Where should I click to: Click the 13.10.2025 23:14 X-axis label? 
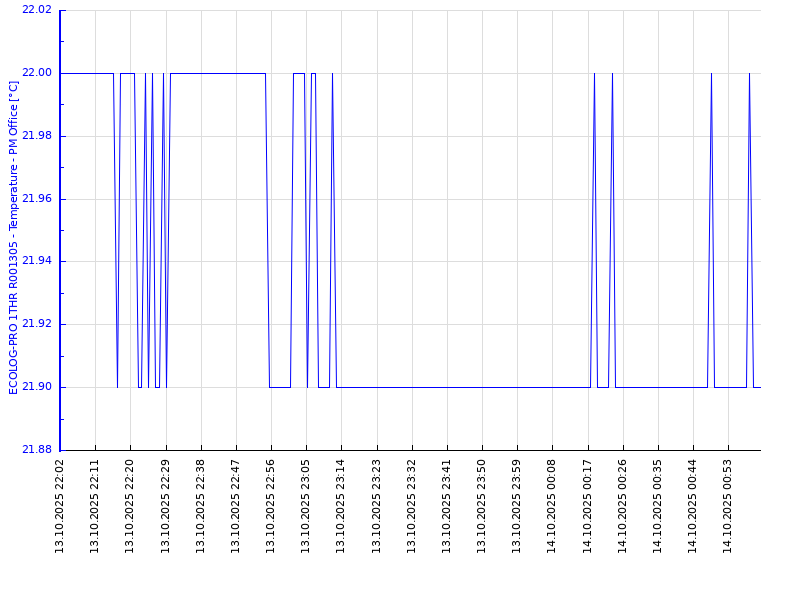point(341,506)
